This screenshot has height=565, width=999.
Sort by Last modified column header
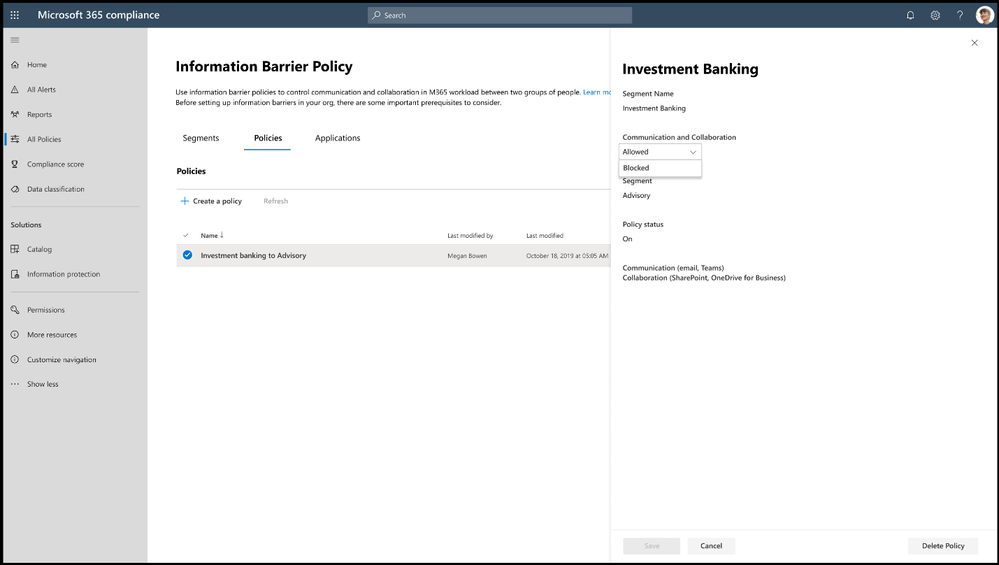pos(545,236)
